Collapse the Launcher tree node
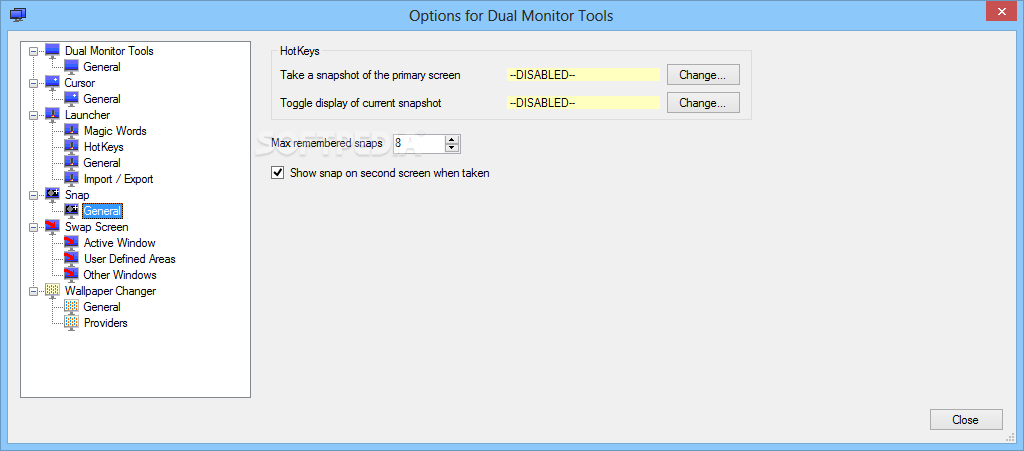 point(34,115)
